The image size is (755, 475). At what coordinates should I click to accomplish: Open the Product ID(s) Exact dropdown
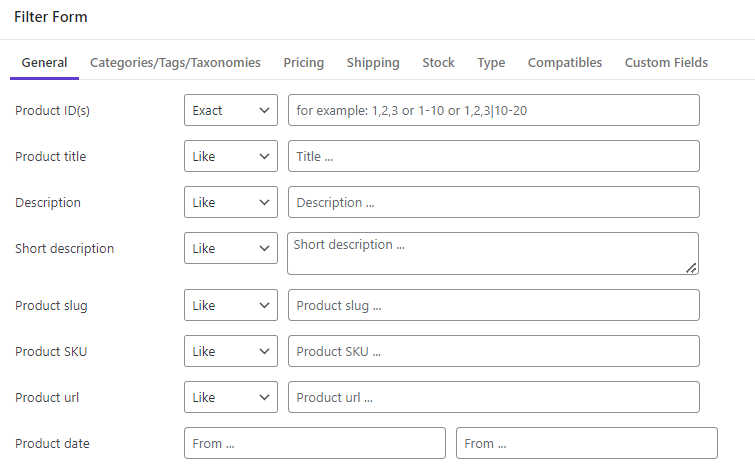pyautogui.click(x=231, y=110)
